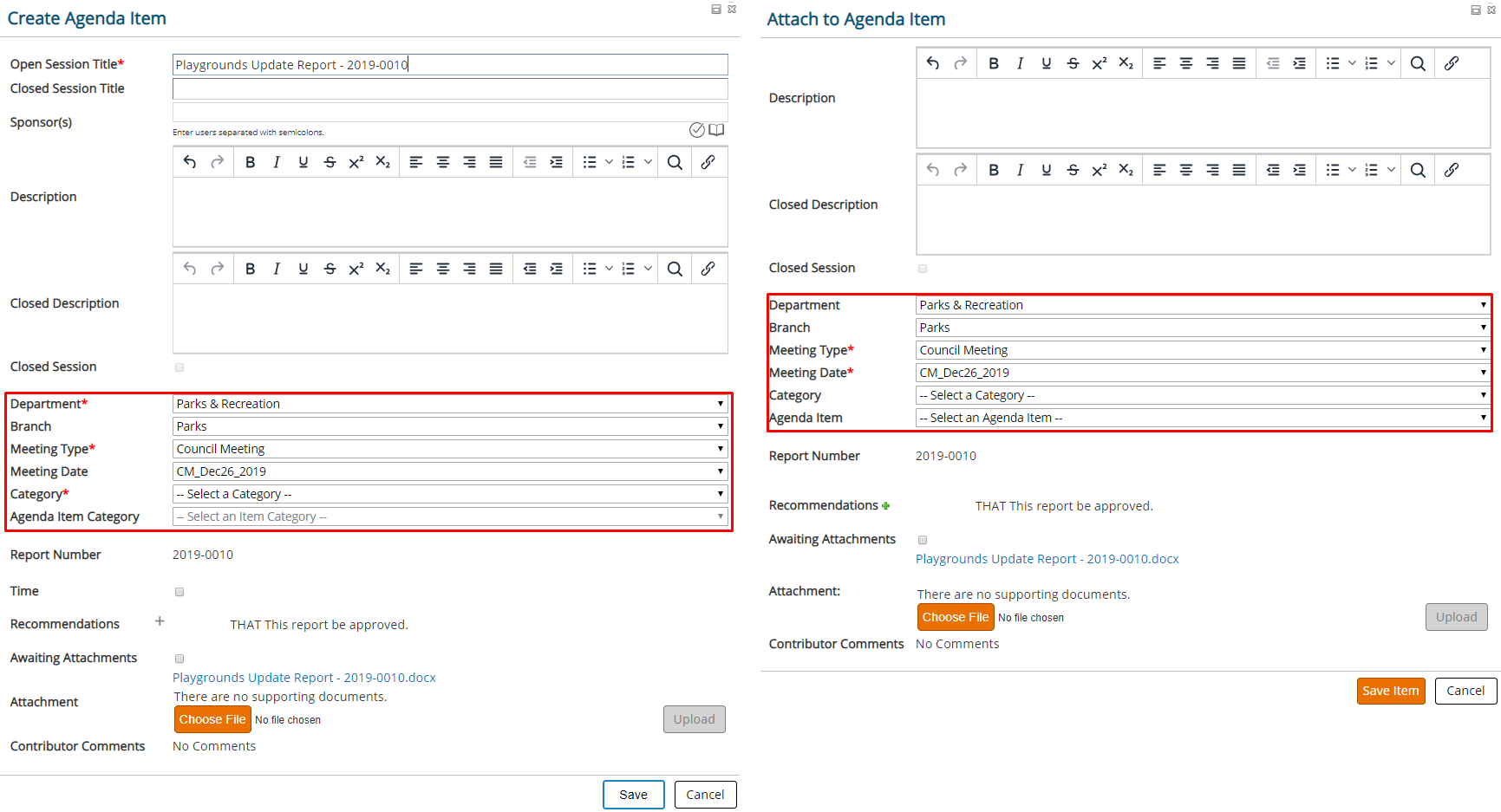The image size is (1501, 812).
Task: Click Italic in Create Agenda Item Description toolbar
Action: 277,162
